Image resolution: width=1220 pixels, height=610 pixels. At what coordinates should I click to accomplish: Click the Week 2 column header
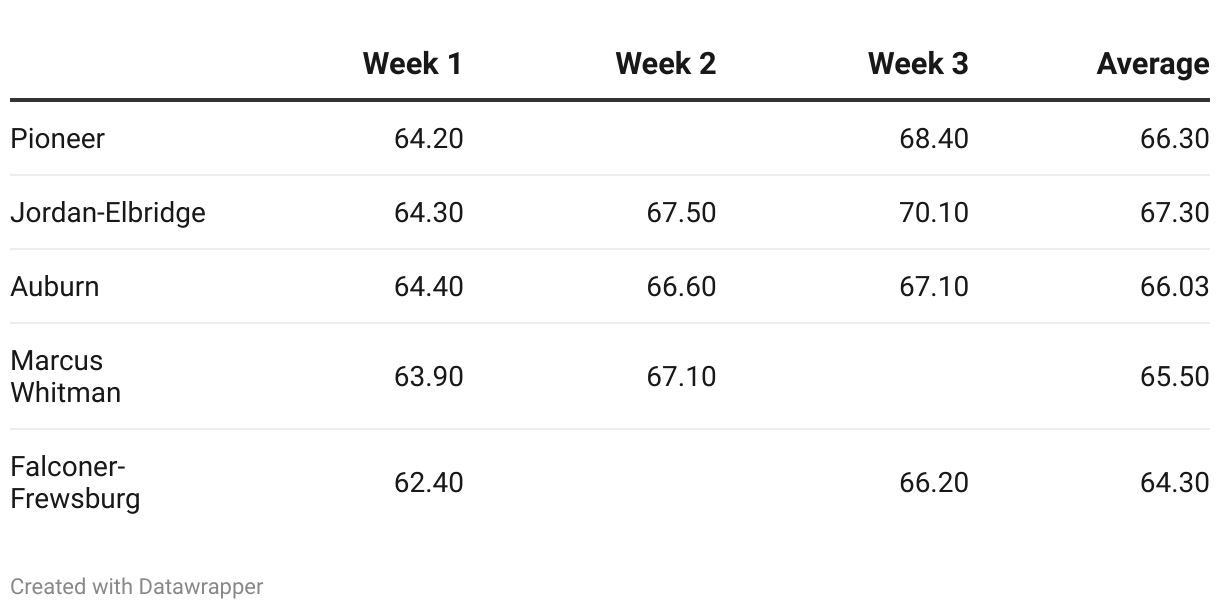click(x=665, y=64)
